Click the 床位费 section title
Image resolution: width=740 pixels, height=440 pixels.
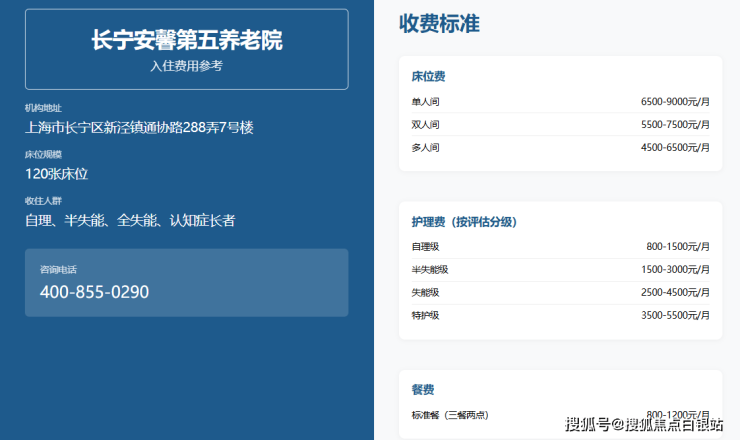[429, 76]
